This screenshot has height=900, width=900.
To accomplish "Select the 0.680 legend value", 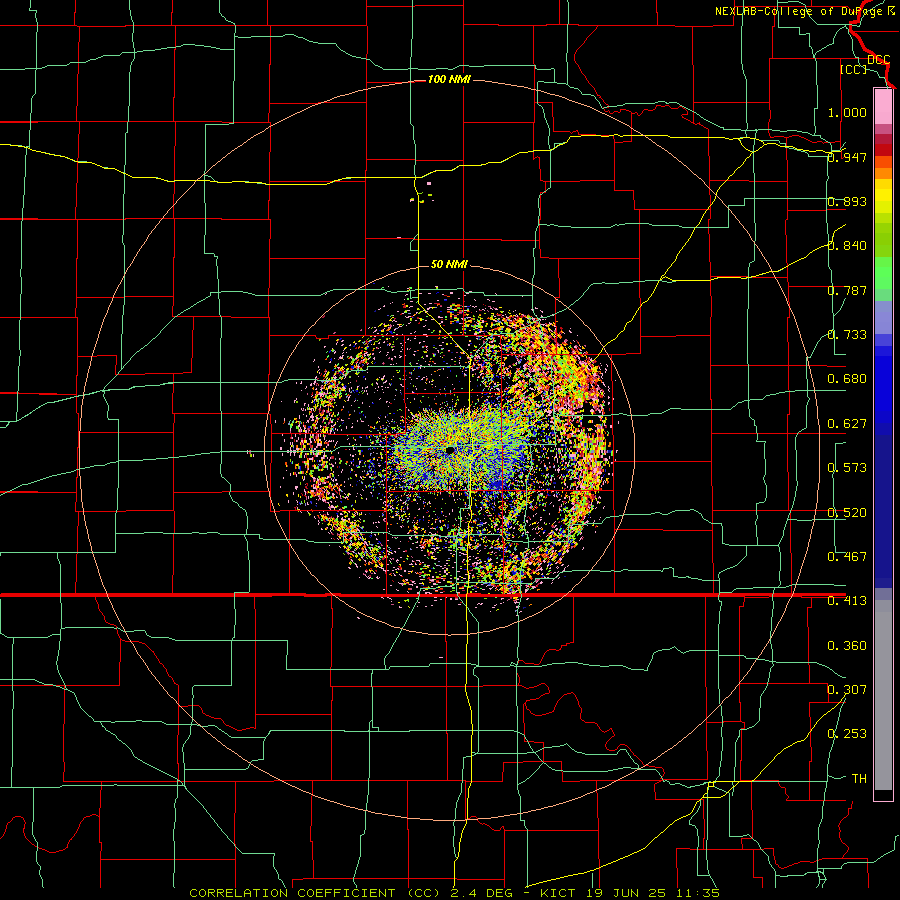I will click(847, 379).
